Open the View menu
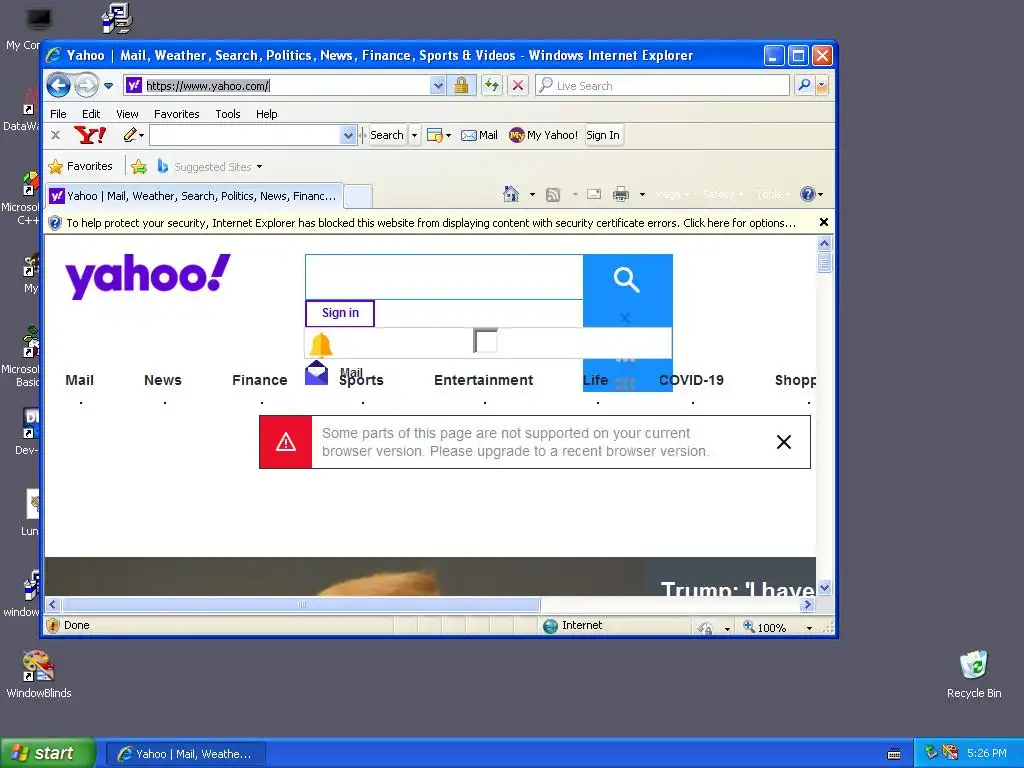Image resolution: width=1024 pixels, height=768 pixels. (x=127, y=114)
